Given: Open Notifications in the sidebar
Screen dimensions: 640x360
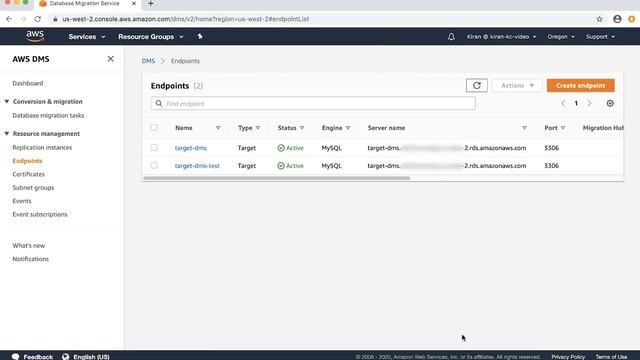Looking at the screenshot, I should coord(31,259).
